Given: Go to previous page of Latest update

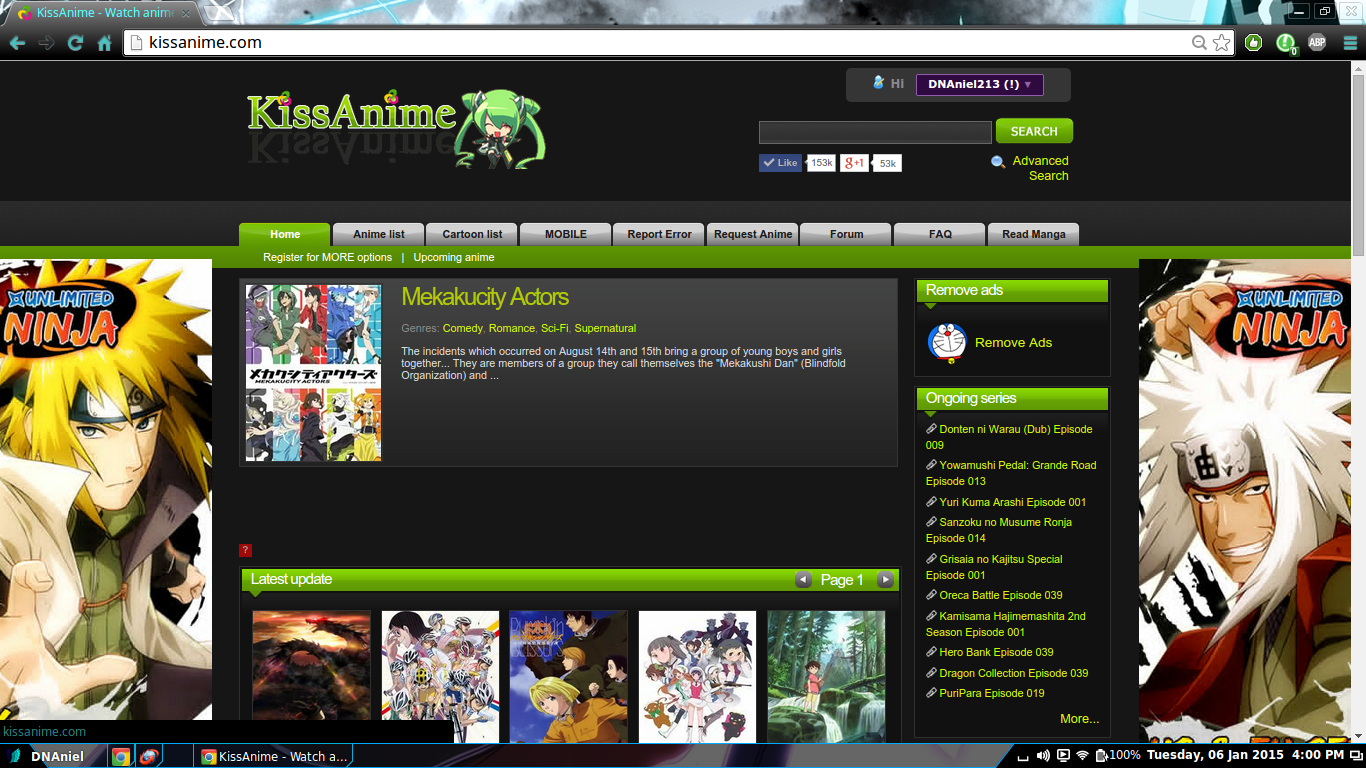Looking at the screenshot, I should [x=803, y=580].
